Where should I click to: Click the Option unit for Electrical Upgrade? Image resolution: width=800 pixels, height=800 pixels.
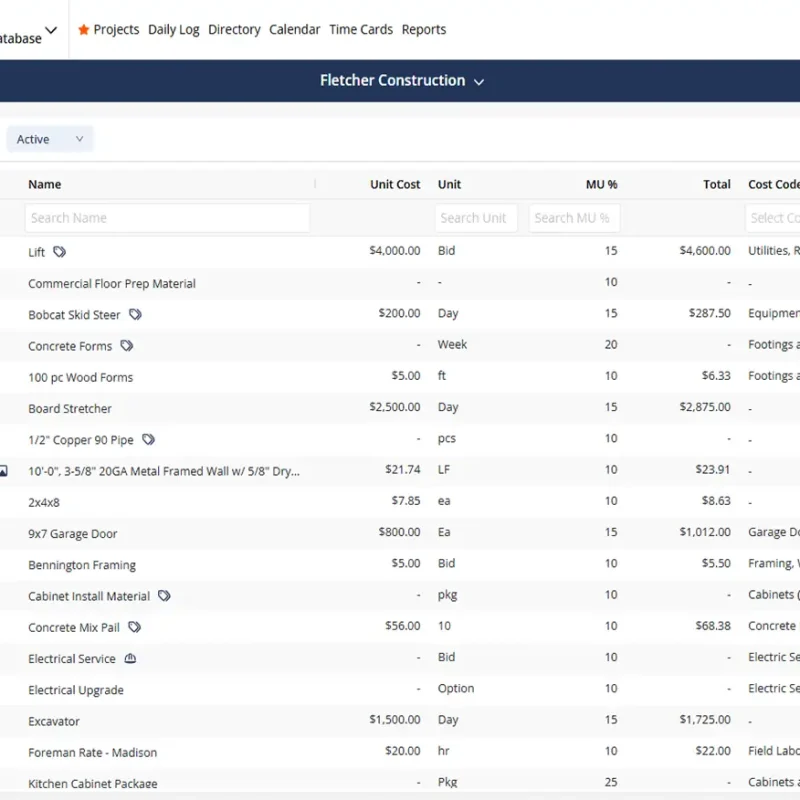point(456,688)
